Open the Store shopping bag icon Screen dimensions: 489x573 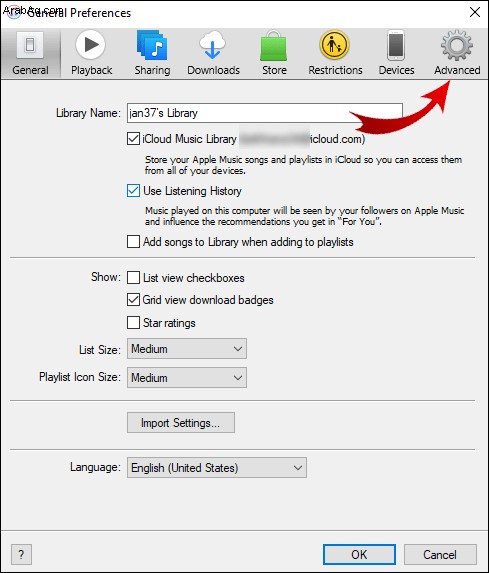[x=273, y=46]
